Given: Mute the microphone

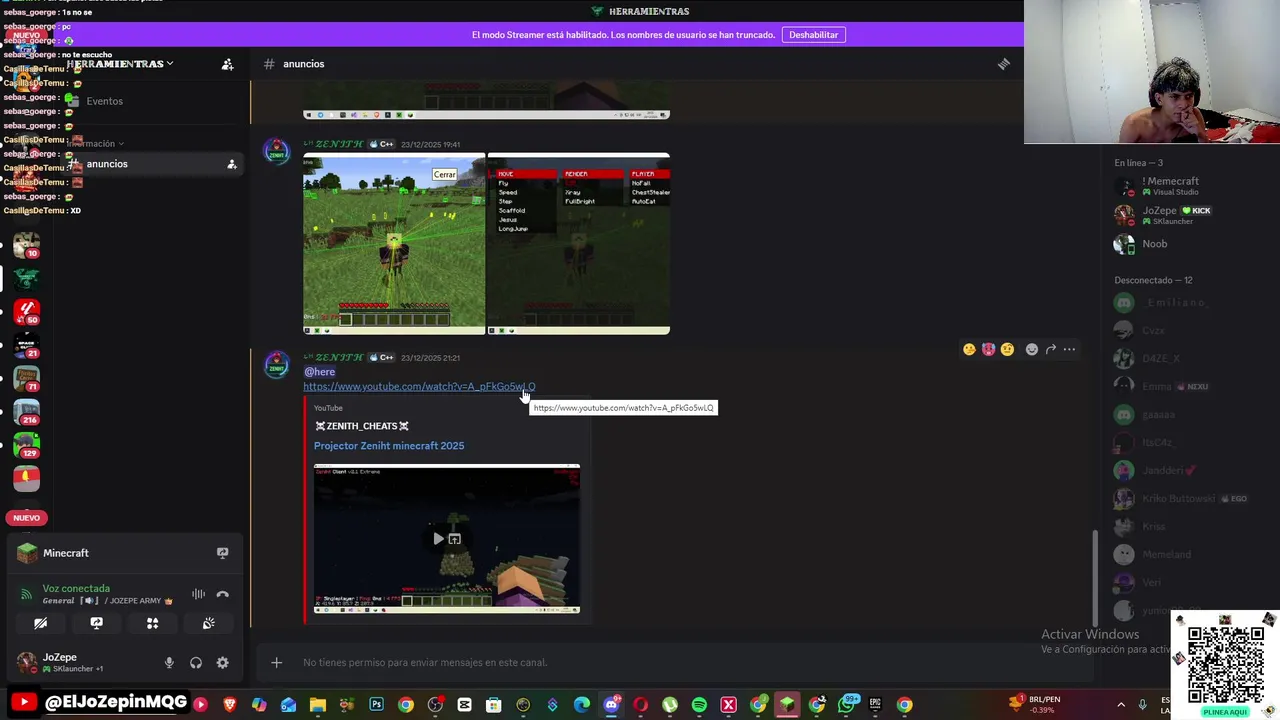Looking at the screenshot, I should pos(169,662).
